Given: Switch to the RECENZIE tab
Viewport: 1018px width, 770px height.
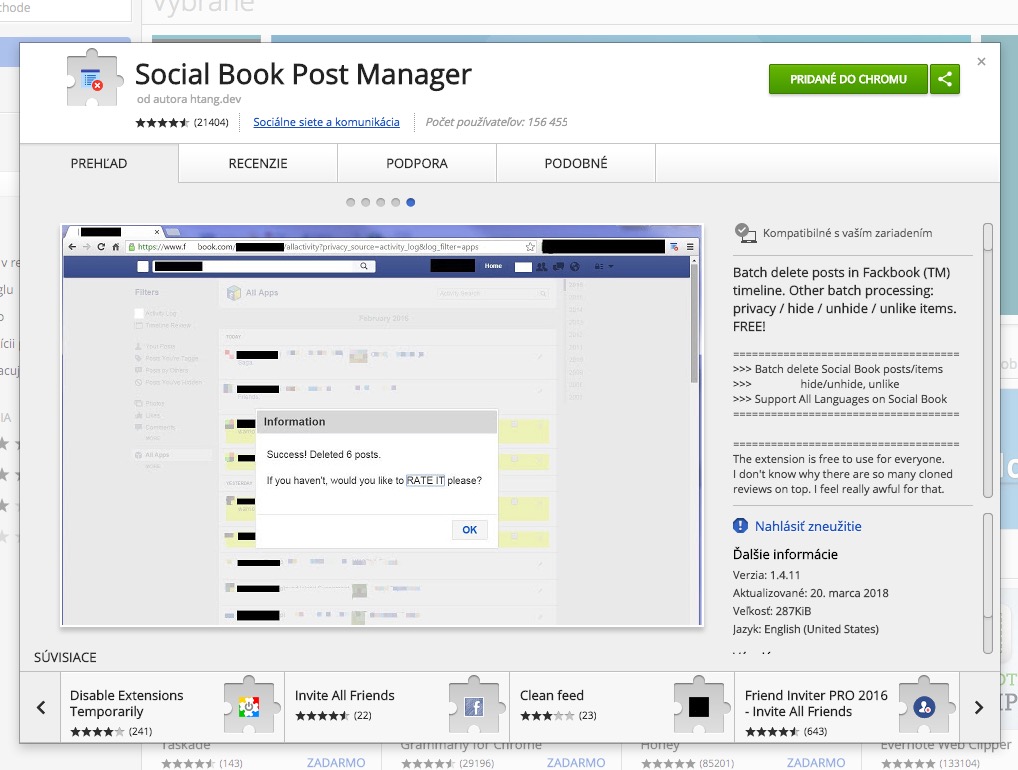Looking at the screenshot, I should (258, 164).
